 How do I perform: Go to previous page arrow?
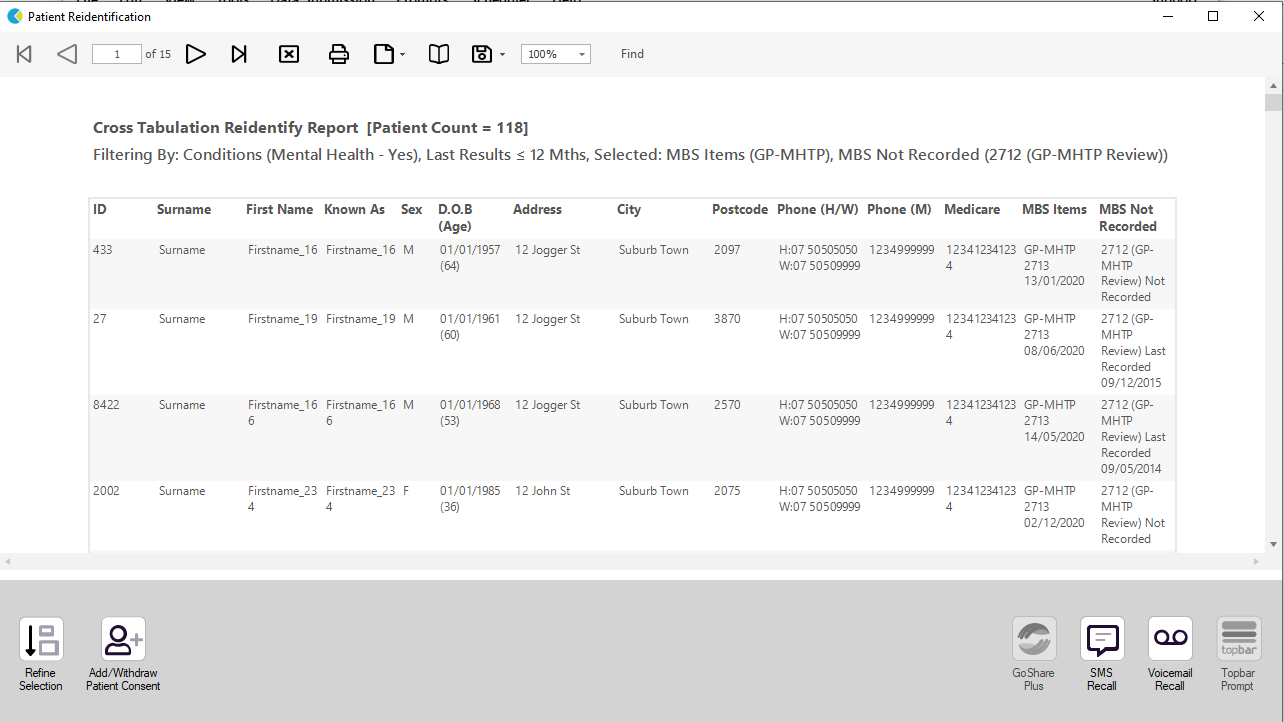pyautogui.click(x=67, y=54)
